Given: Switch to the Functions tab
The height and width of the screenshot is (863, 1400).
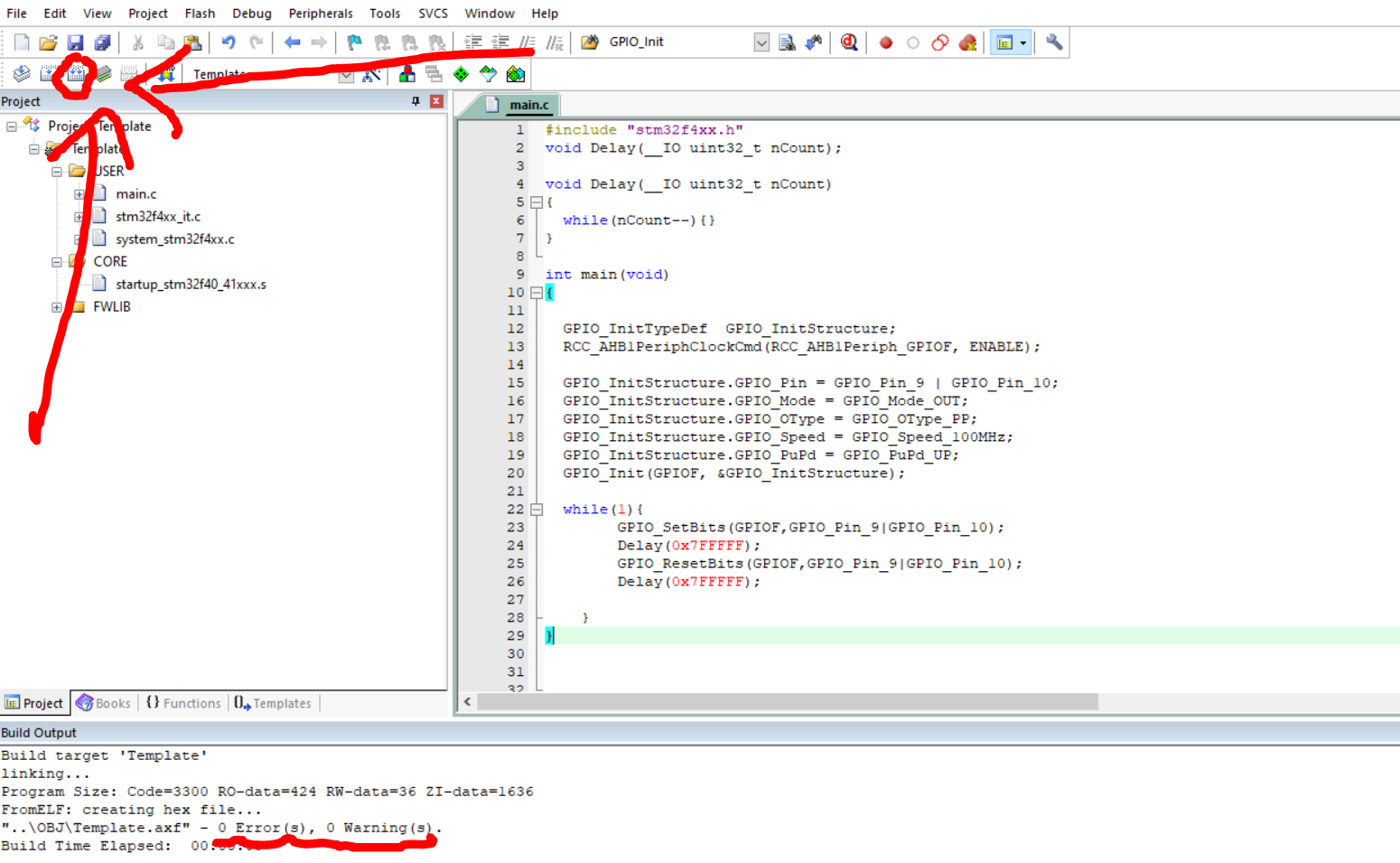Looking at the screenshot, I should [x=183, y=703].
